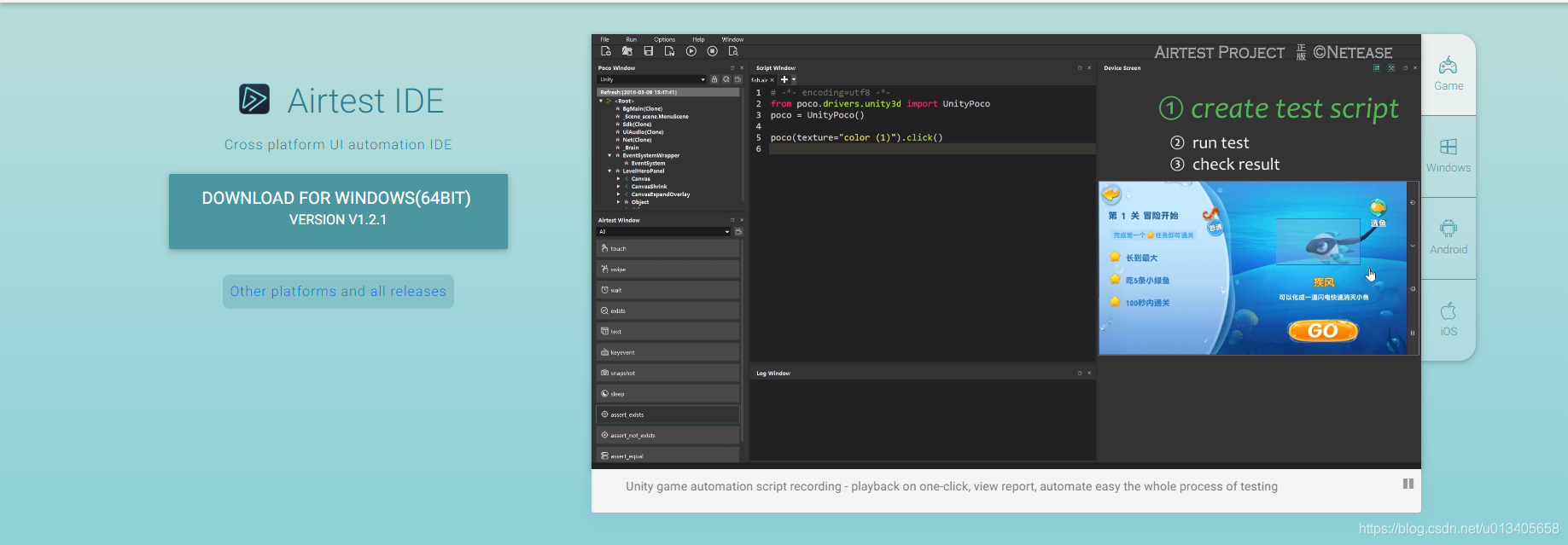The width and height of the screenshot is (1568, 545).
Task: Select the _Brain node
Action: (631, 148)
